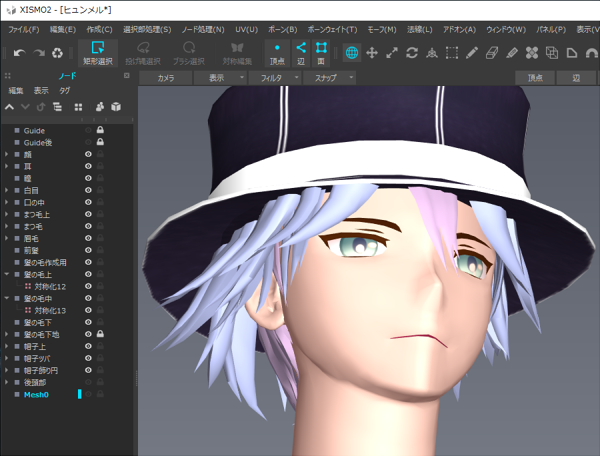Open the タグ menu in the node panel
The image size is (600, 456).
click(x=65, y=90)
